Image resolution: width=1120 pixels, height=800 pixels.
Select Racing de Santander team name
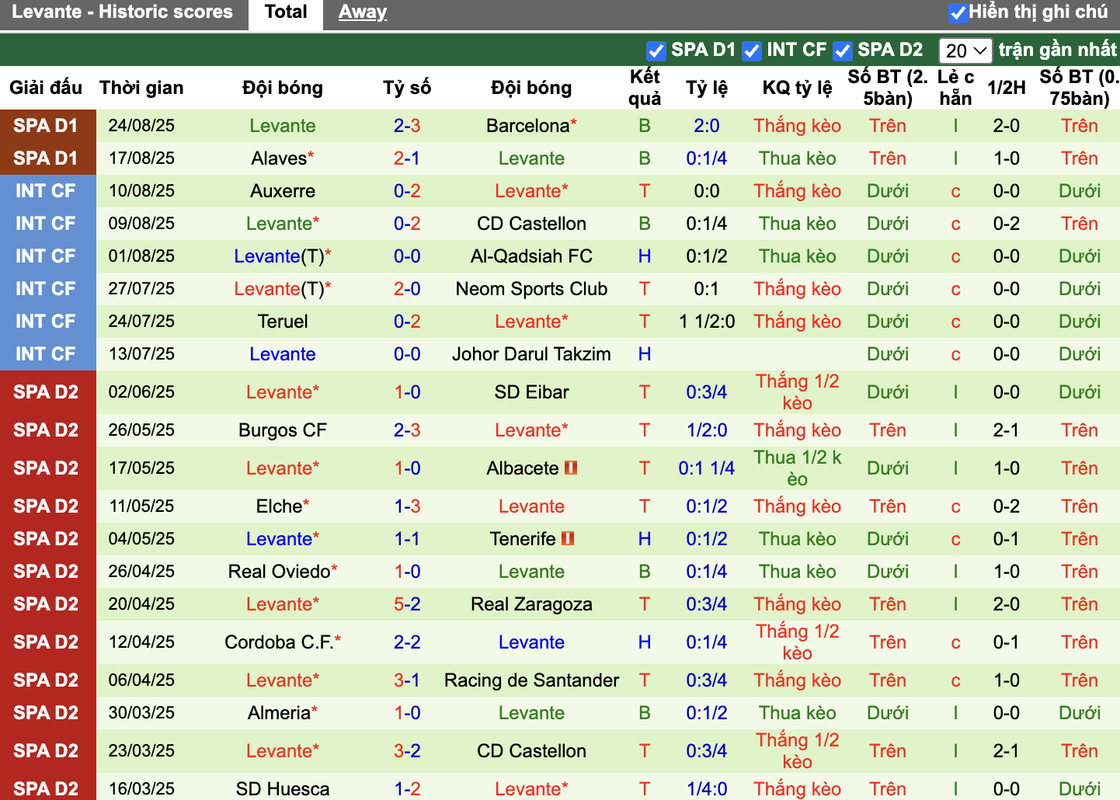click(531, 680)
